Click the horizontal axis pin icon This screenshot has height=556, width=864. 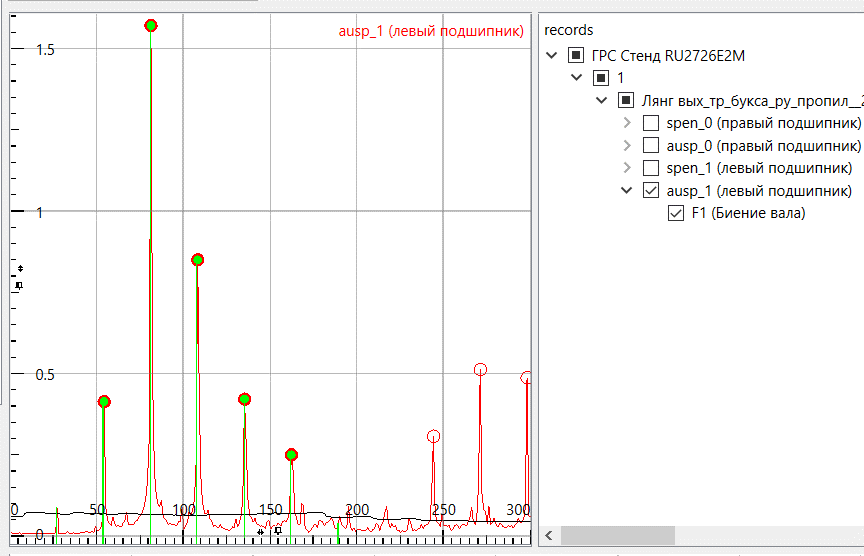(x=277, y=531)
